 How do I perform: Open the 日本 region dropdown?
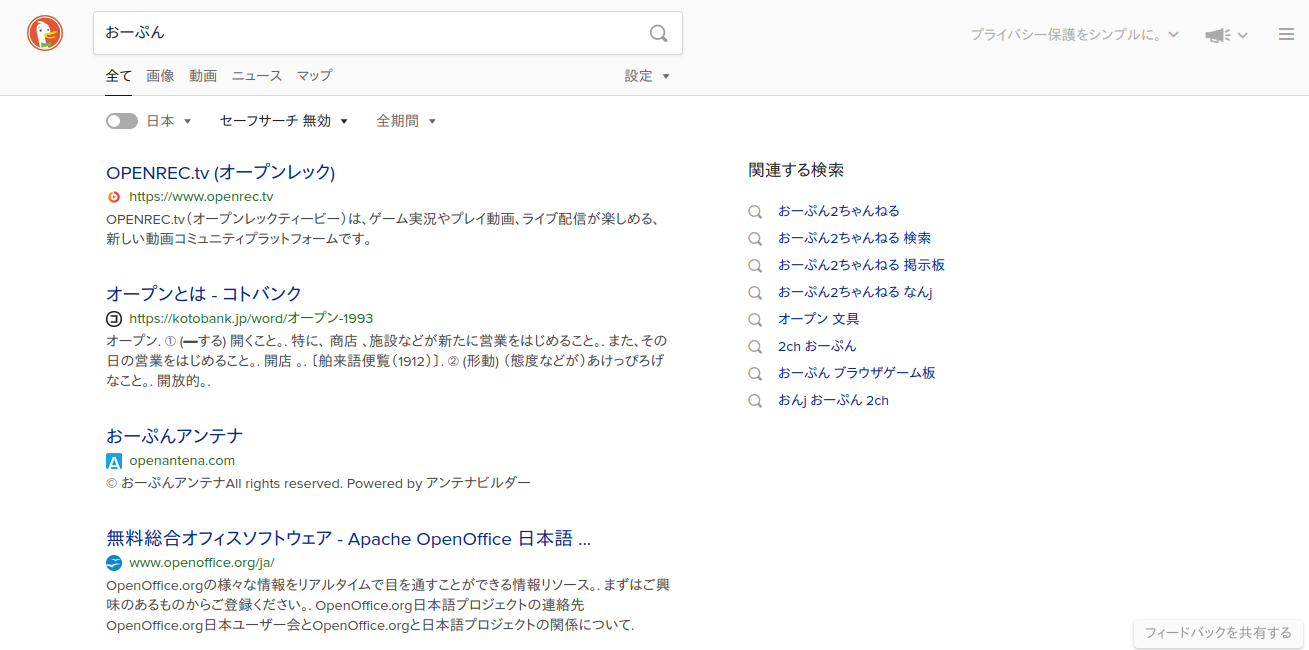pyautogui.click(x=169, y=121)
